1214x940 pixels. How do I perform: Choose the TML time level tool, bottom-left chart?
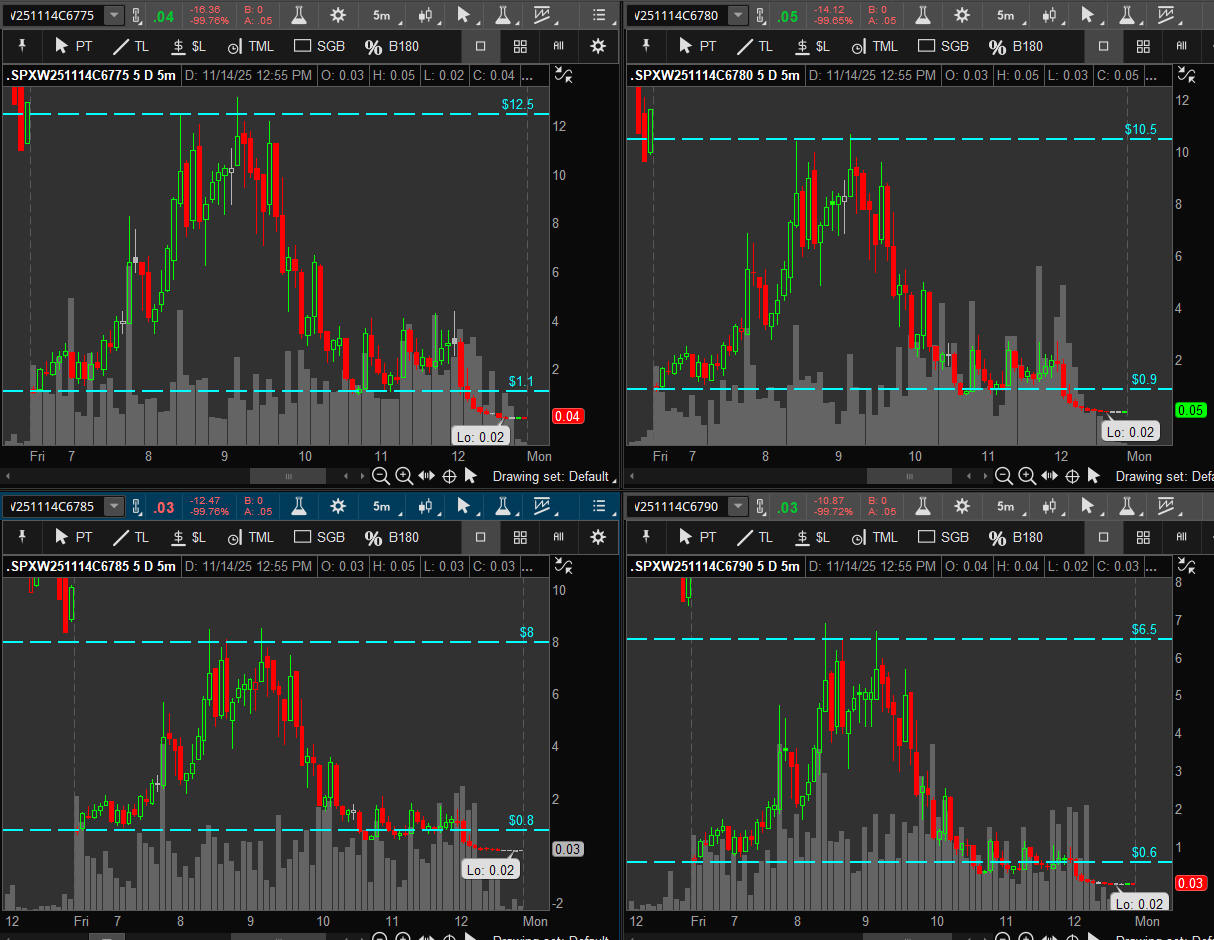[250, 537]
